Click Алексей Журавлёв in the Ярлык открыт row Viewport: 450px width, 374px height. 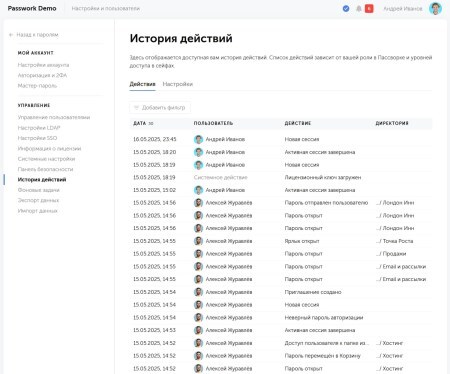(229, 241)
